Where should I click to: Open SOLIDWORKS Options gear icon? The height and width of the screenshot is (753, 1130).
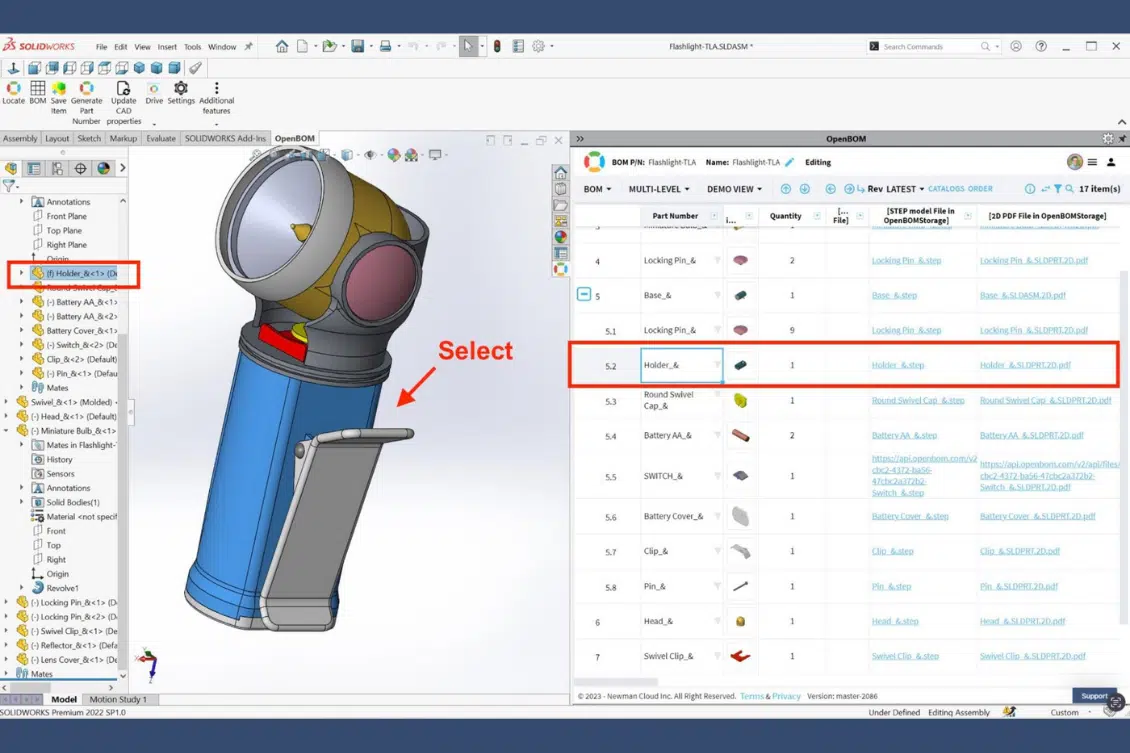point(538,46)
